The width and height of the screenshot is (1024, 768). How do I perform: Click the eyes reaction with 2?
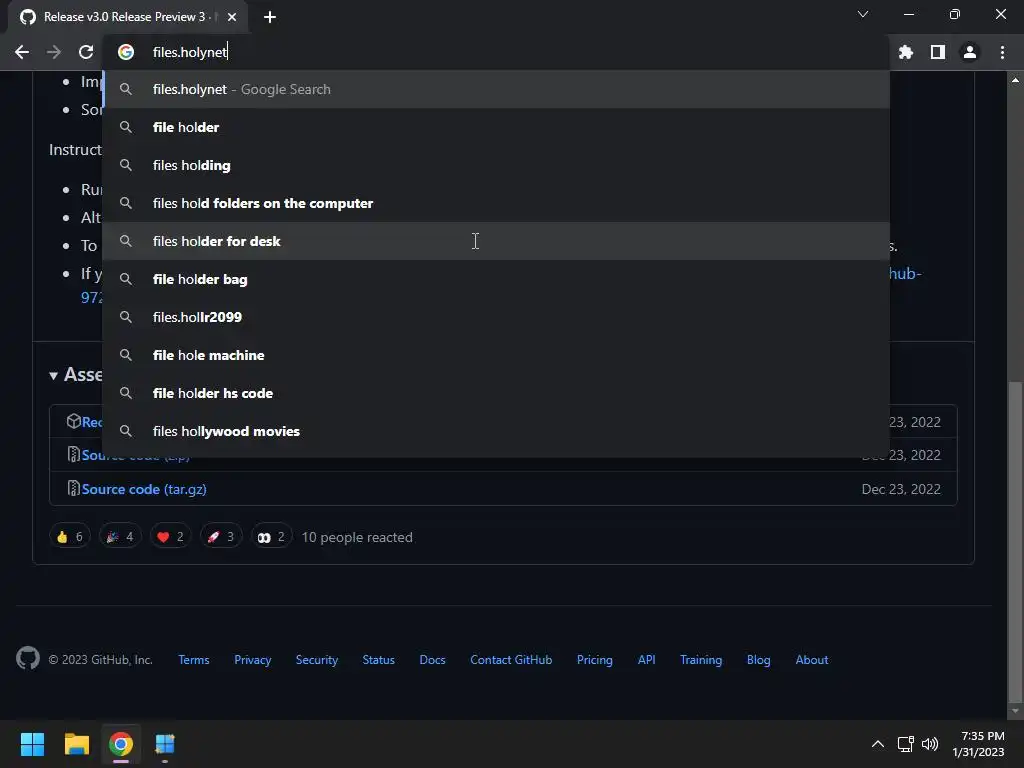[271, 537]
